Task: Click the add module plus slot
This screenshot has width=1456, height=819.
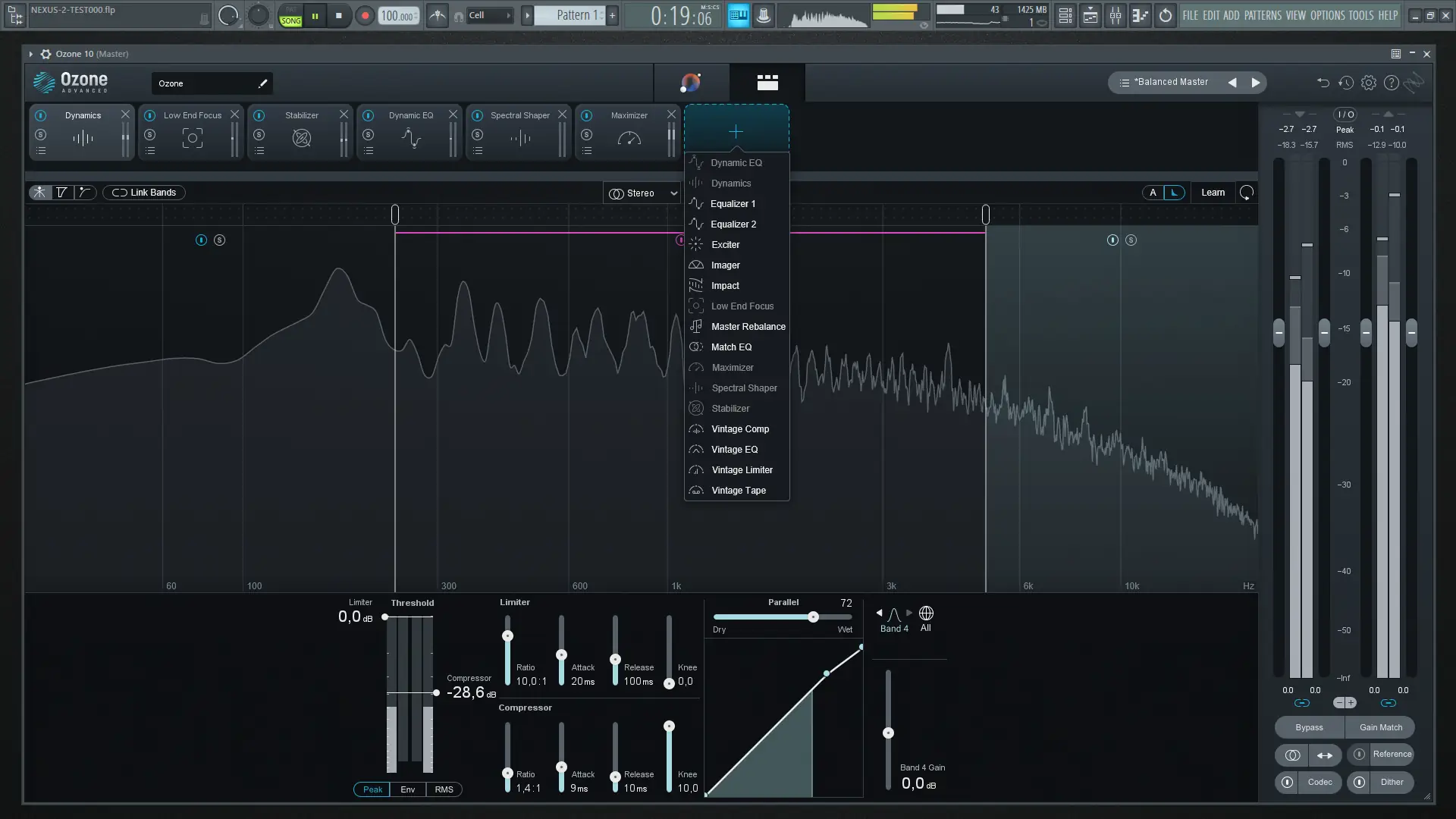Action: (x=736, y=131)
